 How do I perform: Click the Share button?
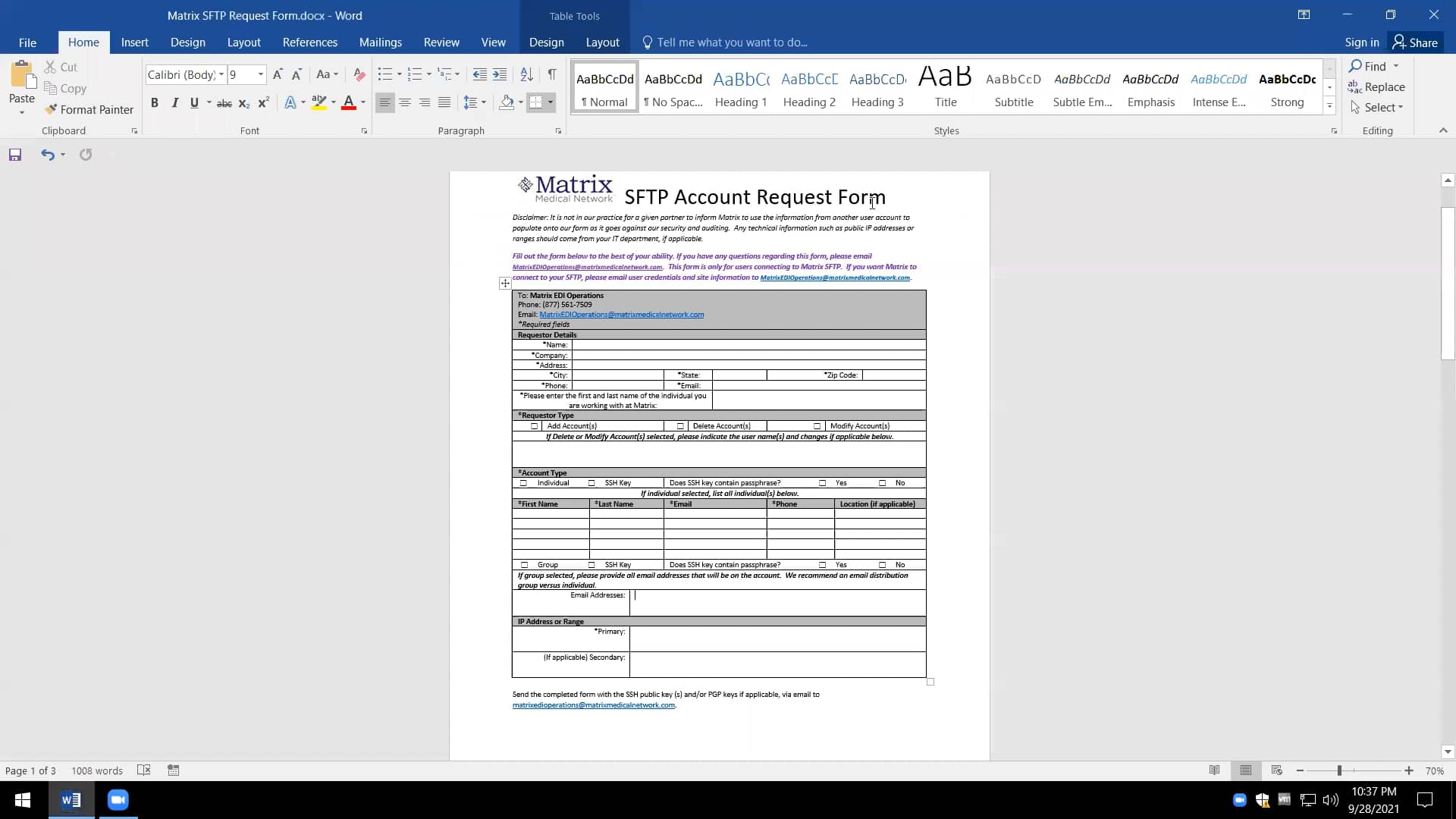(1417, 42)
